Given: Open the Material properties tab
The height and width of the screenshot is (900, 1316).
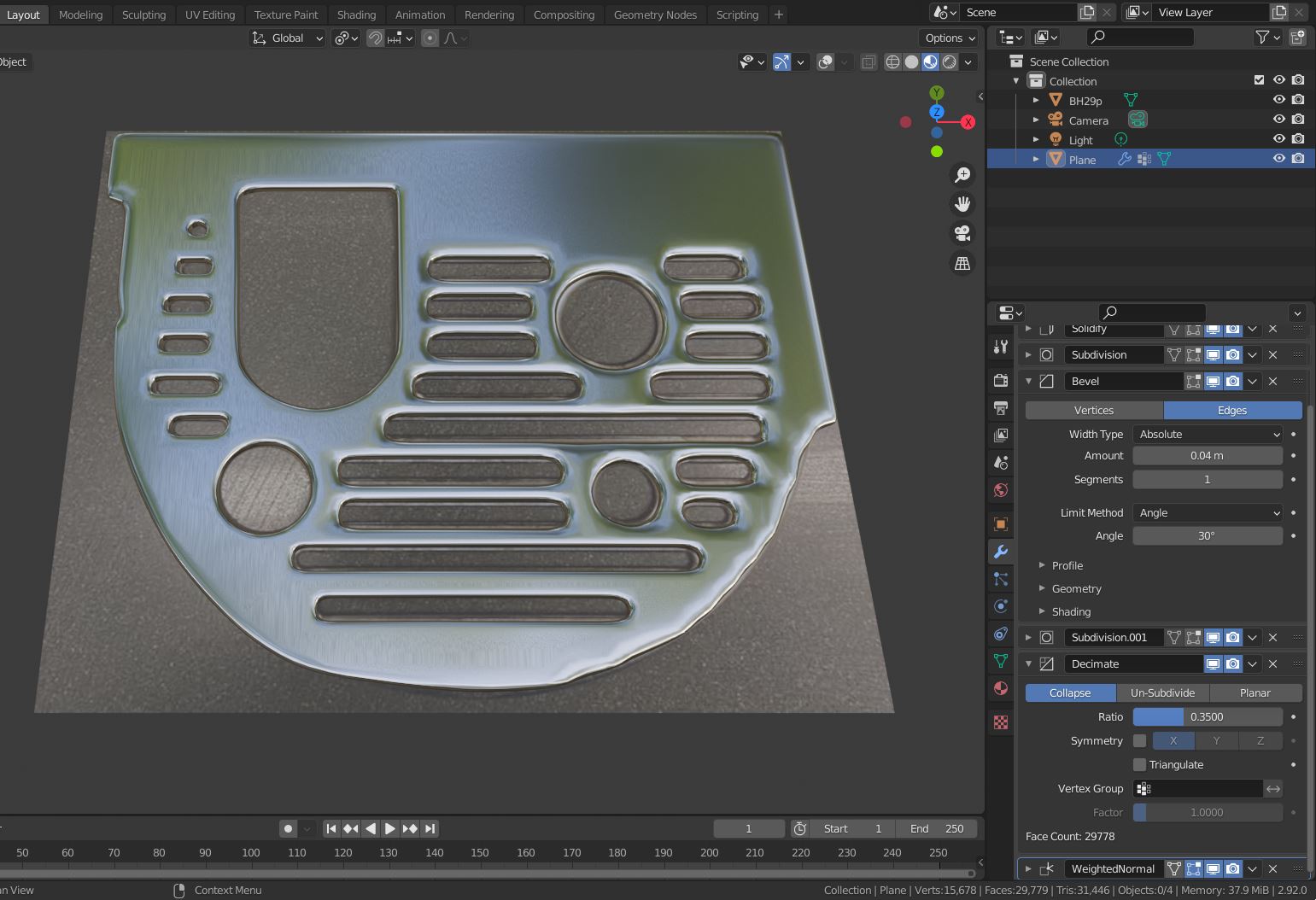Looking at the screenshot, I should click(x=1001, y=688).
